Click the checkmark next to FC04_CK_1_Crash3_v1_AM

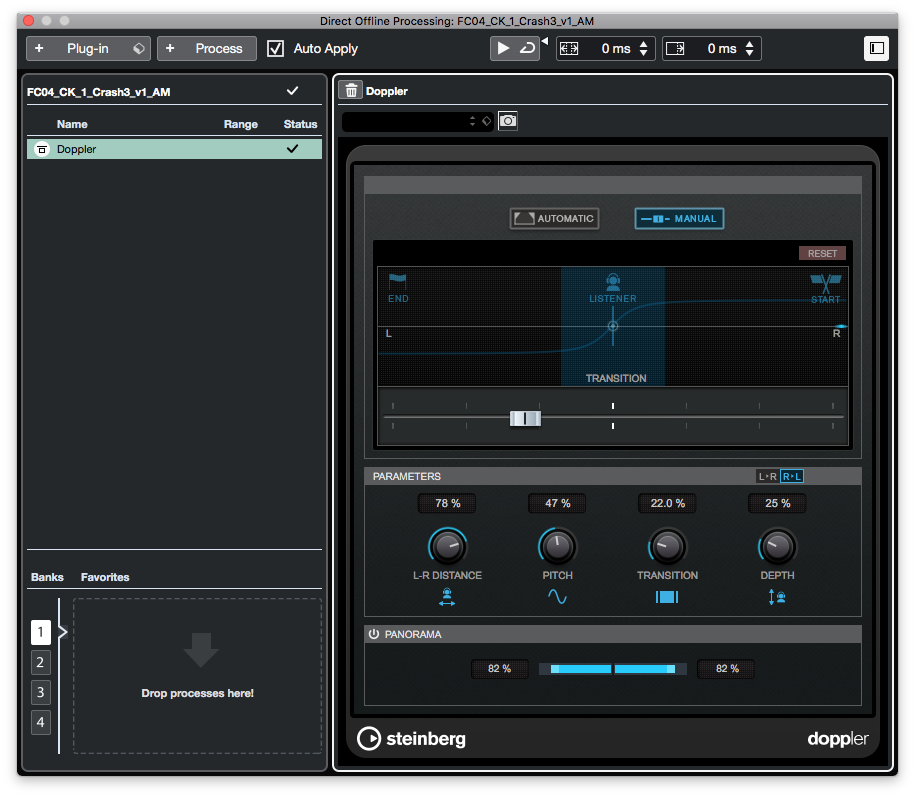[292, 91]
